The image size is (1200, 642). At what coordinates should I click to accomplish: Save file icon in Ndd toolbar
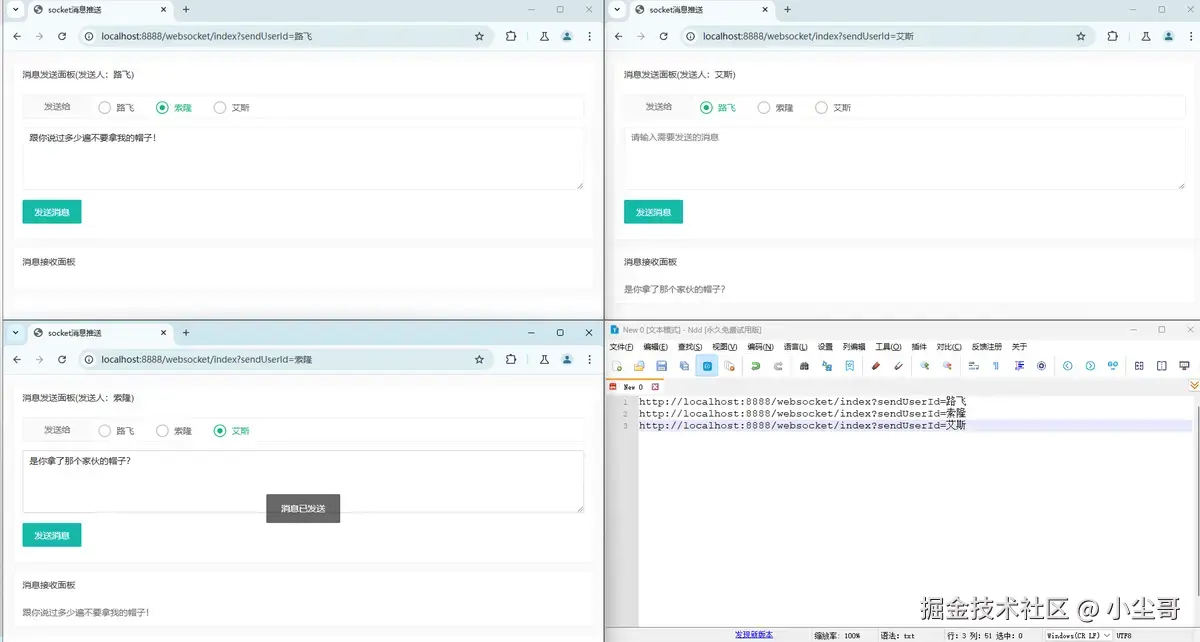tap(662, 366)
